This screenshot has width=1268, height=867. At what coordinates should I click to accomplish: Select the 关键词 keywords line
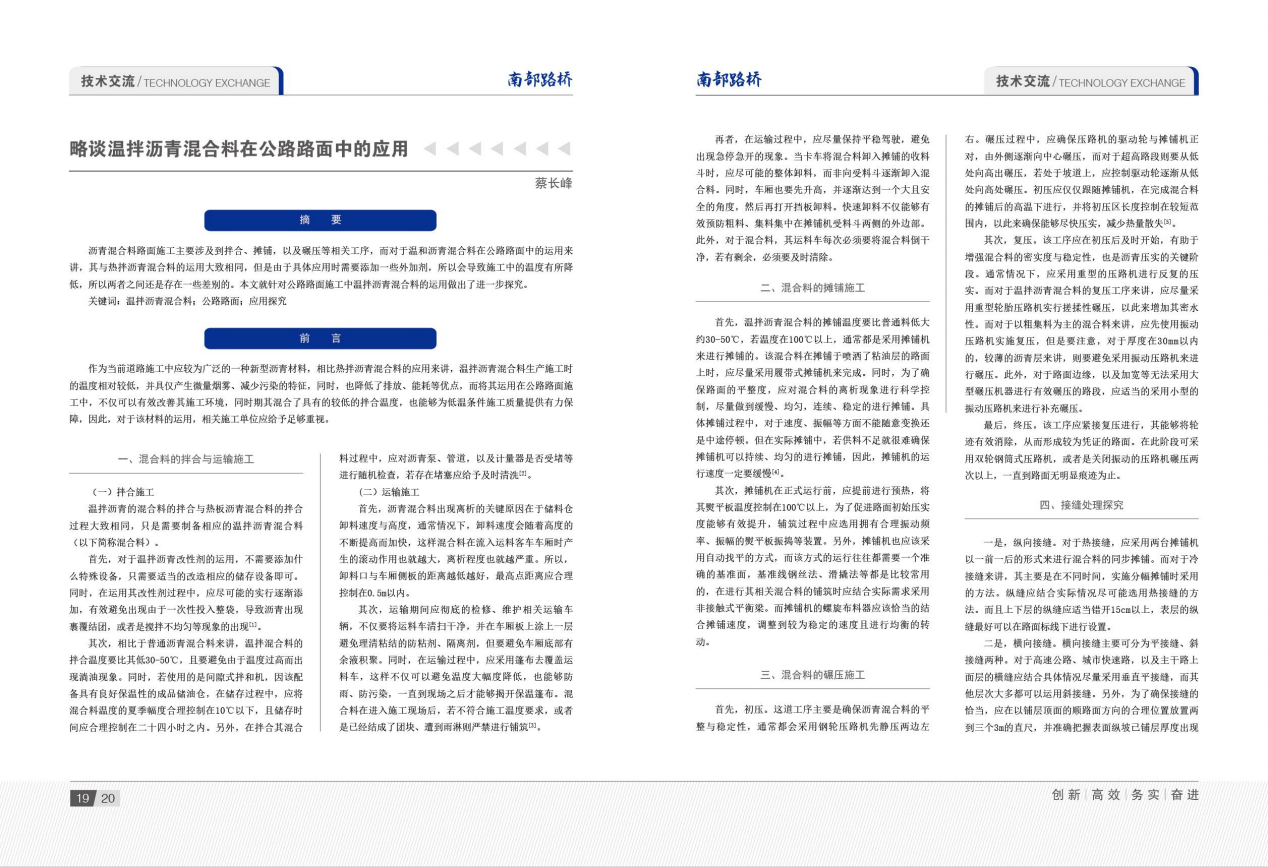[187, 300]
